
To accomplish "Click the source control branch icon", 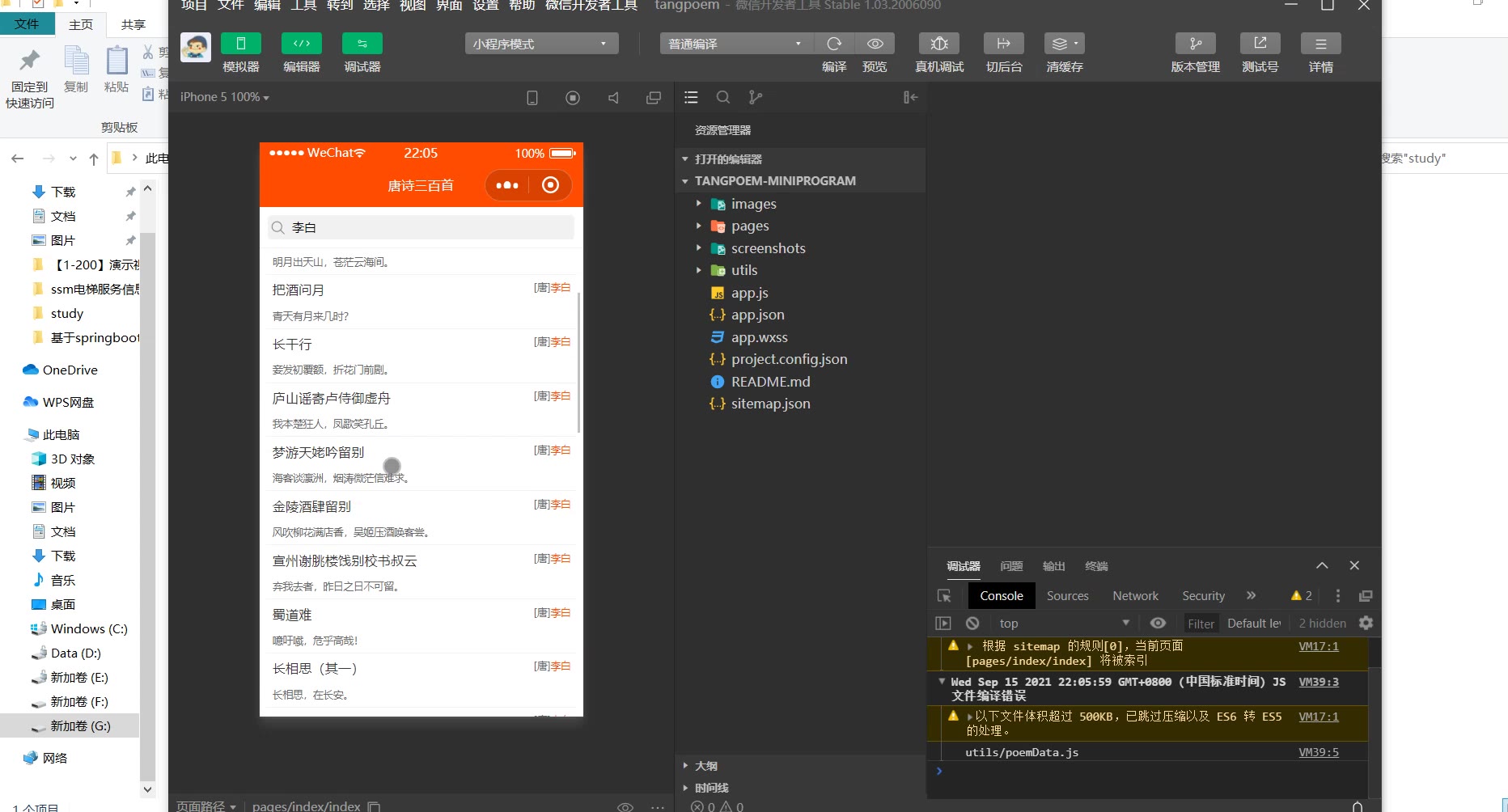I will click(756, 97).
